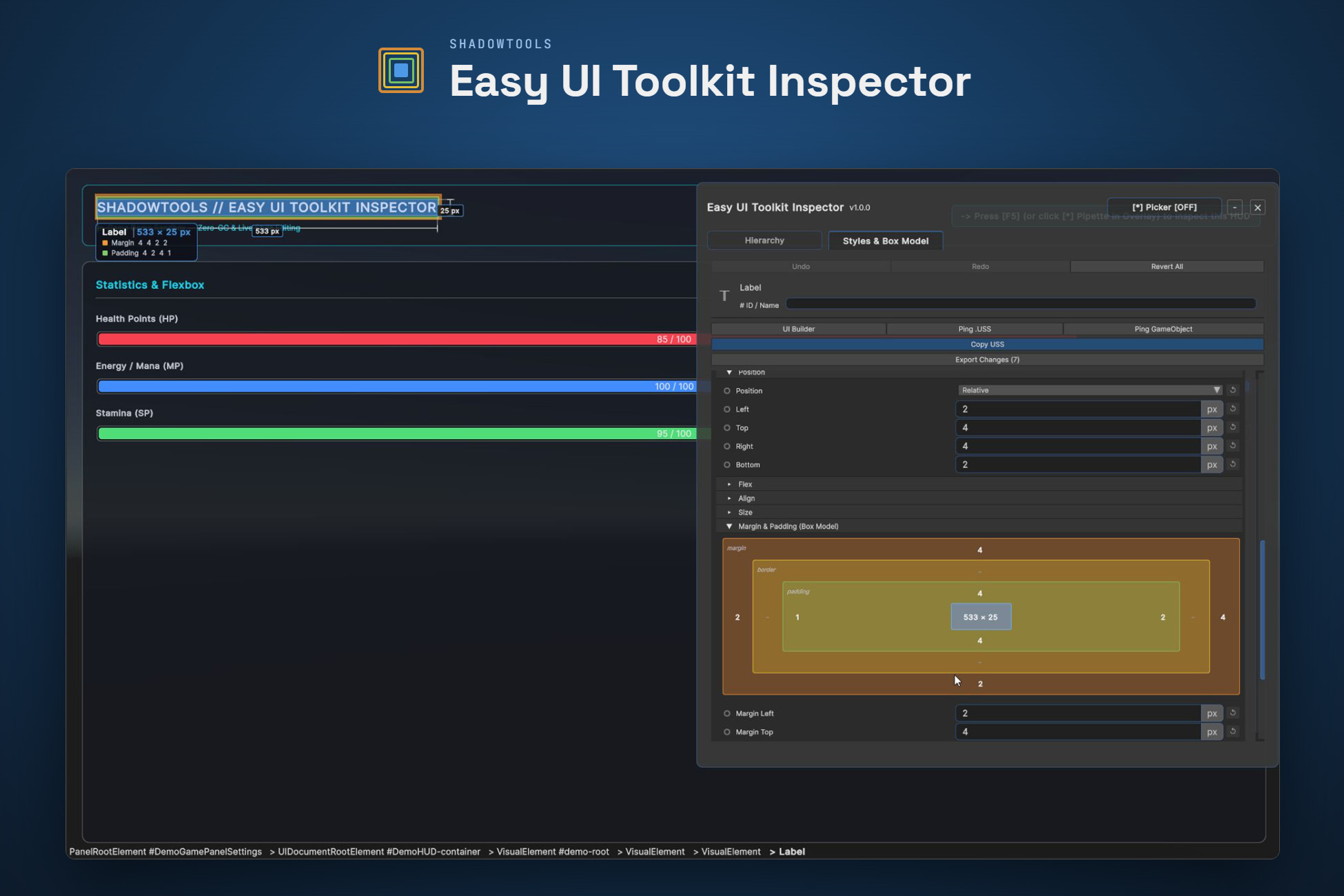Reset the Margin Left value
The width and height of the screenshot is (1344, 896).
point(1233,713)
